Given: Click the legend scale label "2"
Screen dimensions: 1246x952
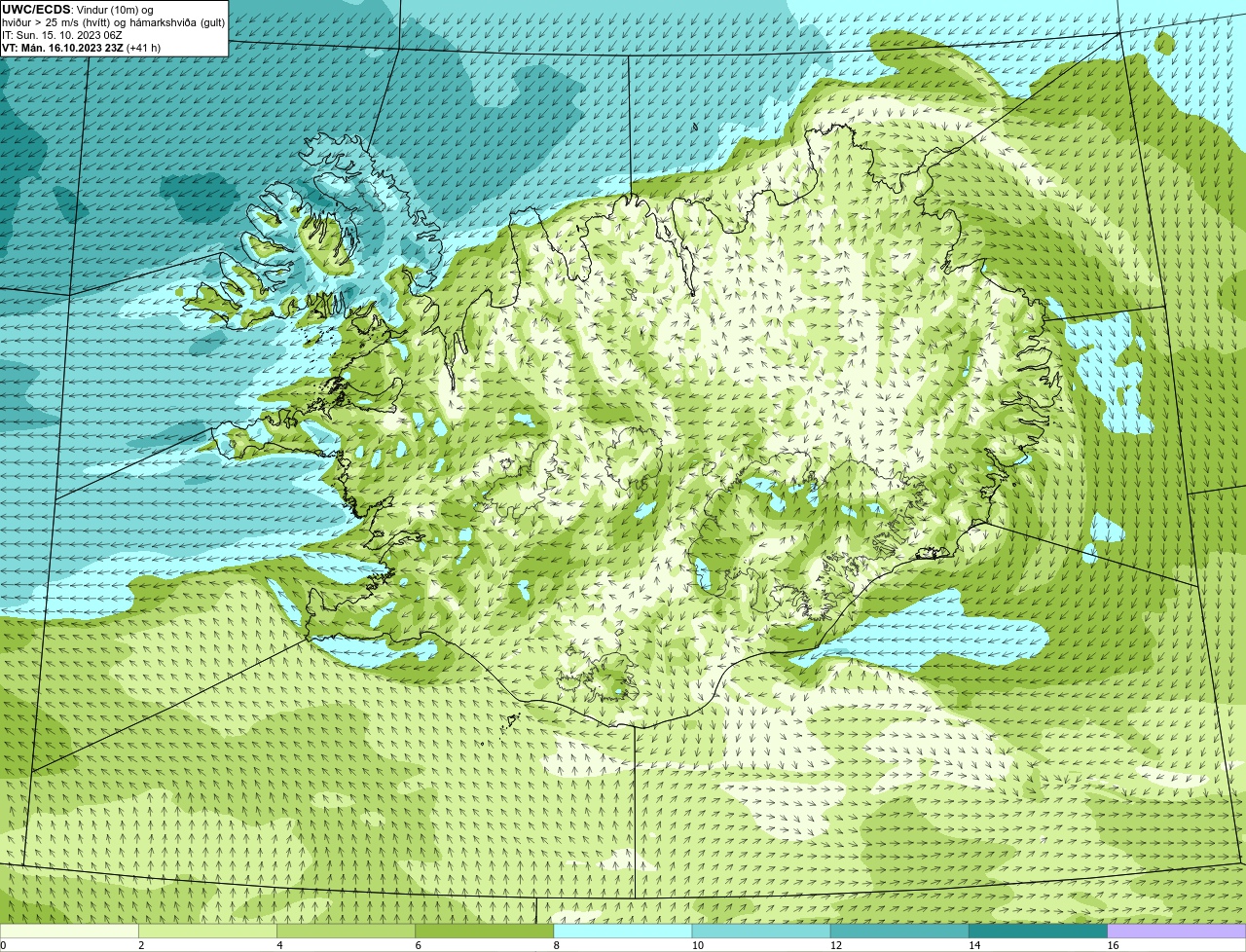Looking at the screenshot, I should point(141,945).
